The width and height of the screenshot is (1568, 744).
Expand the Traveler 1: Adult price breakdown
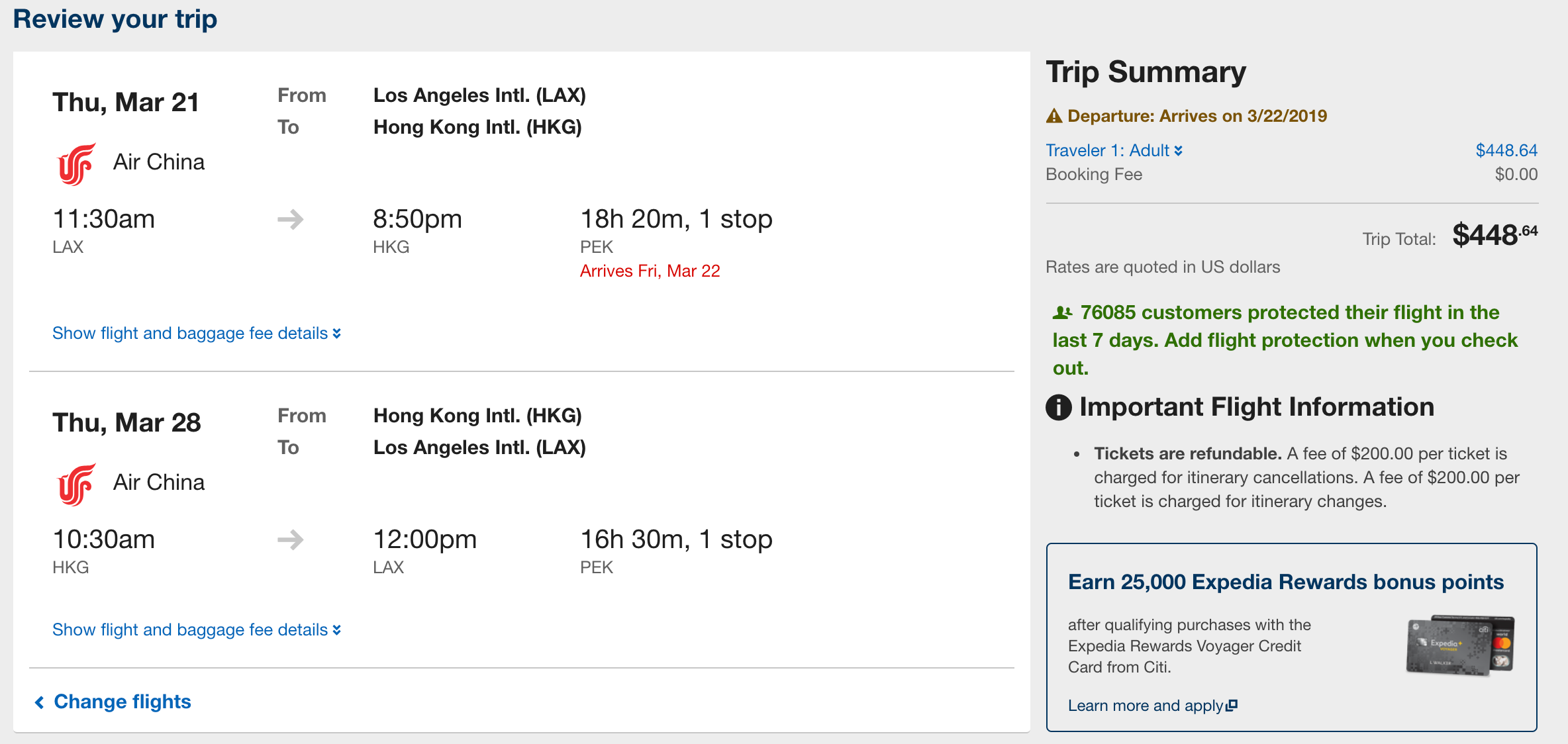[x=1114, y=150]
